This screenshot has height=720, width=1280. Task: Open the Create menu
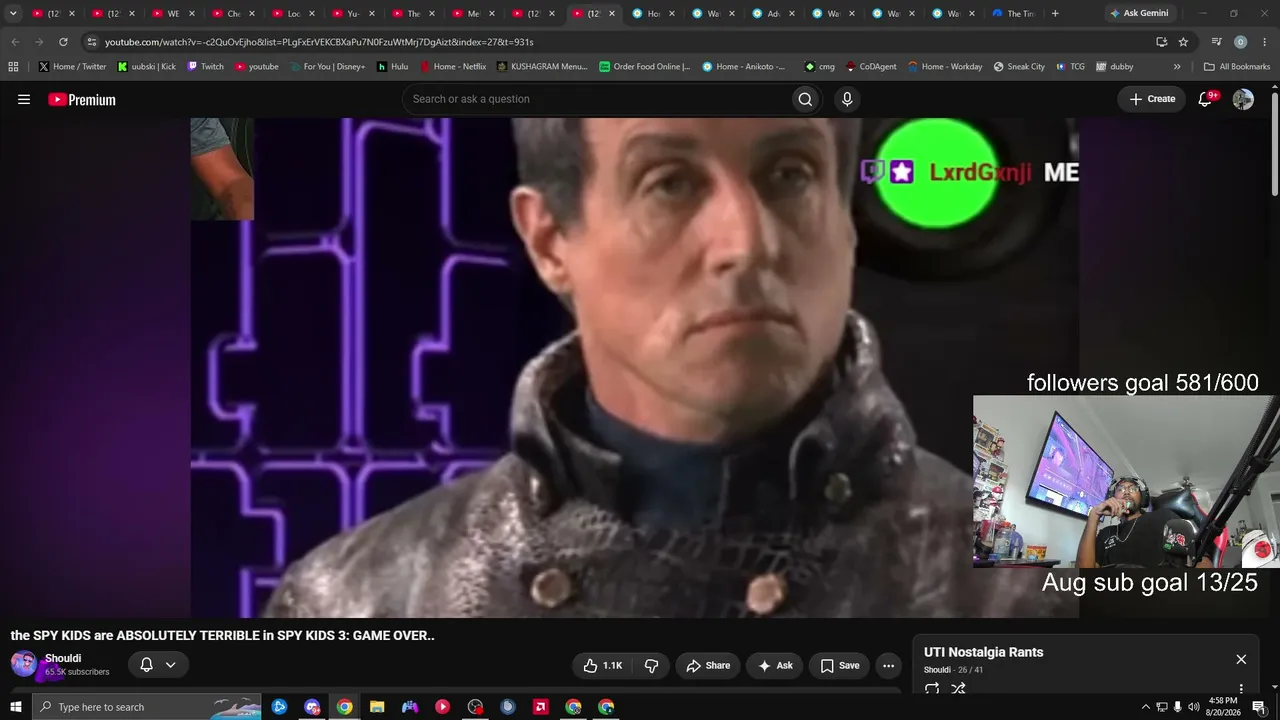pos(1152,99)
